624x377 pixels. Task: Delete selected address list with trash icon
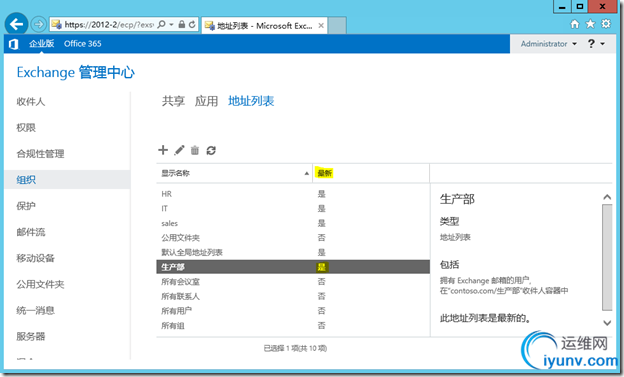click(x=195, y=150)
